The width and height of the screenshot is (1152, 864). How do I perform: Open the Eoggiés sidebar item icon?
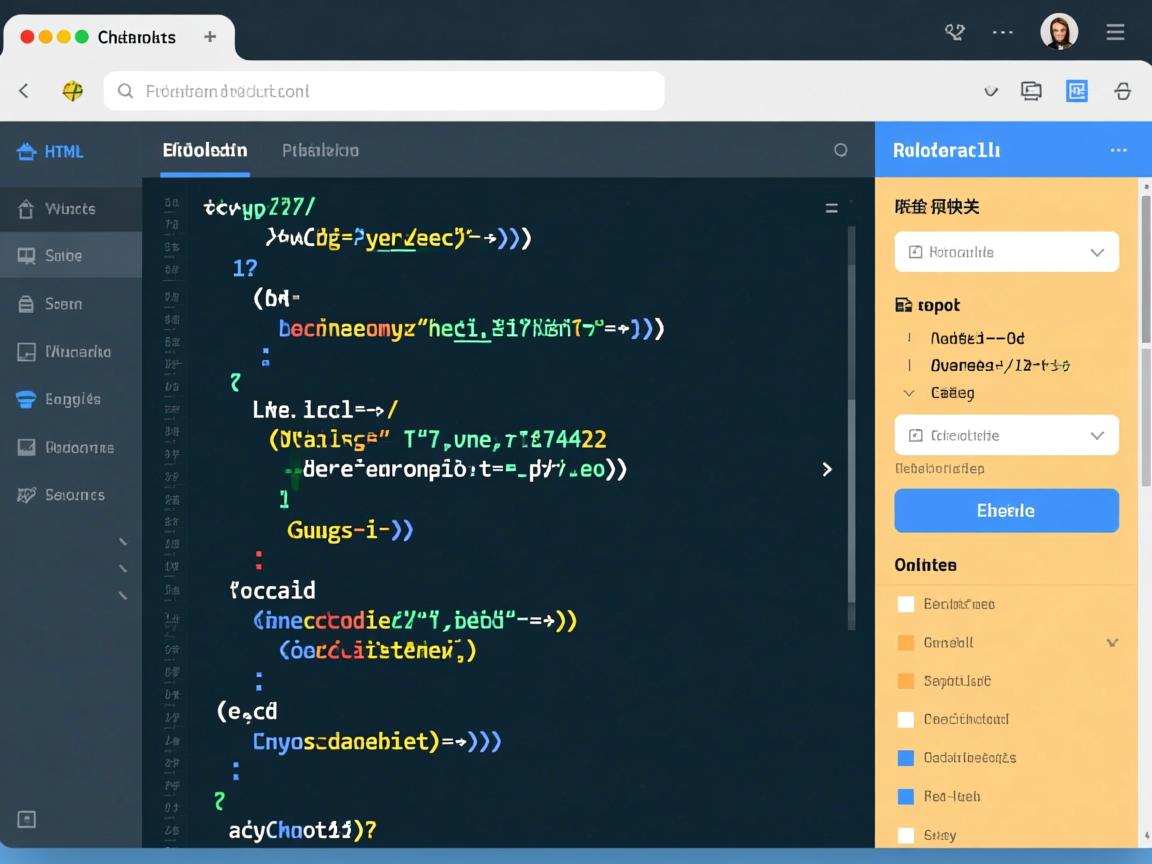27,399
